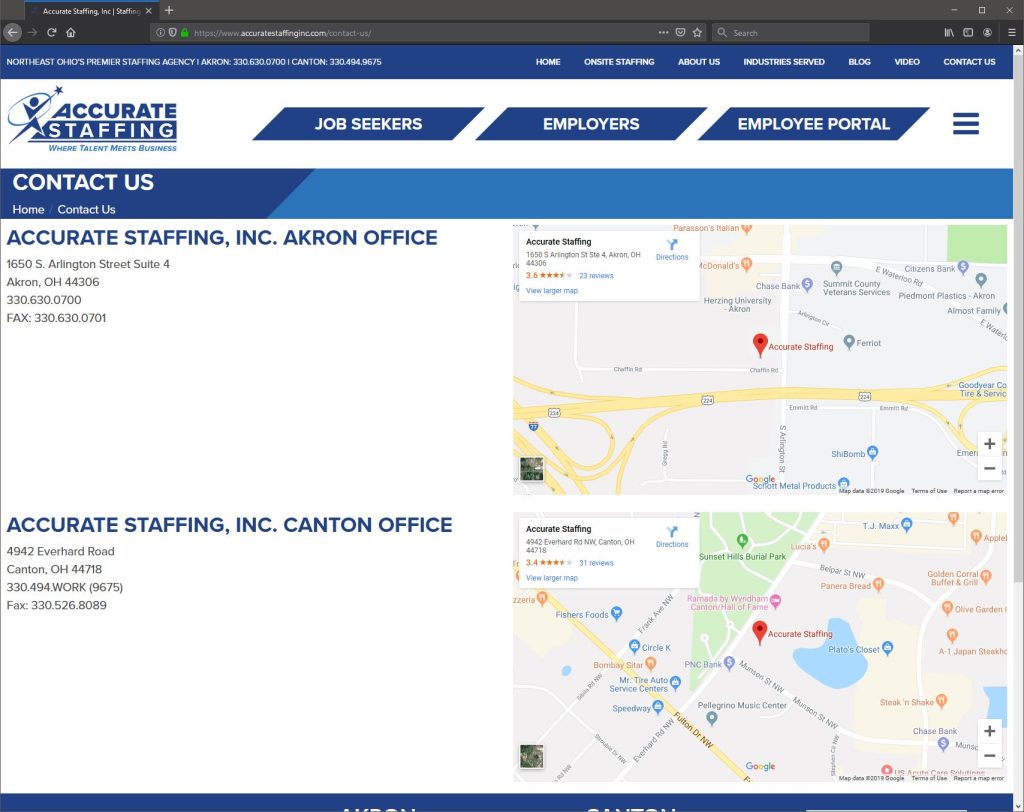This screenshot has height=812, width=1024.
Task: Select the ShiBomb marker on the map
Action: [x=872, y=452]
